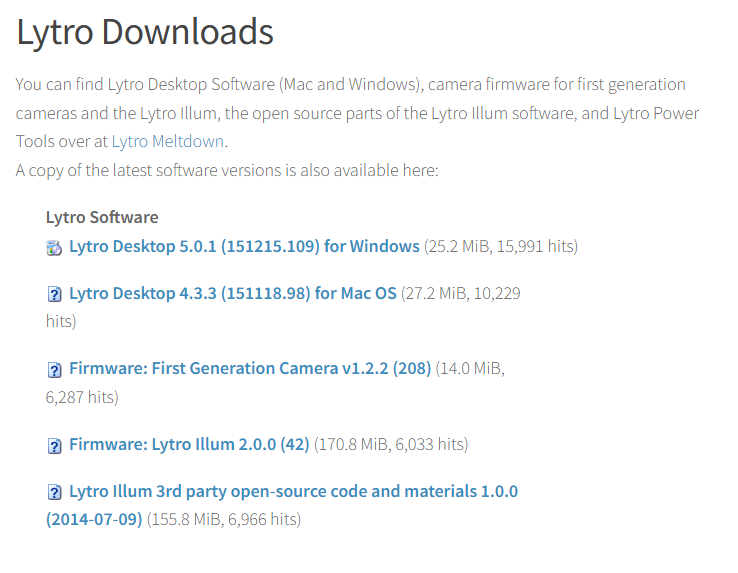Download Firmware: First Generation Camera v1.2.2
The width and height of the screenshot is (738, 573).
point(250,368)
